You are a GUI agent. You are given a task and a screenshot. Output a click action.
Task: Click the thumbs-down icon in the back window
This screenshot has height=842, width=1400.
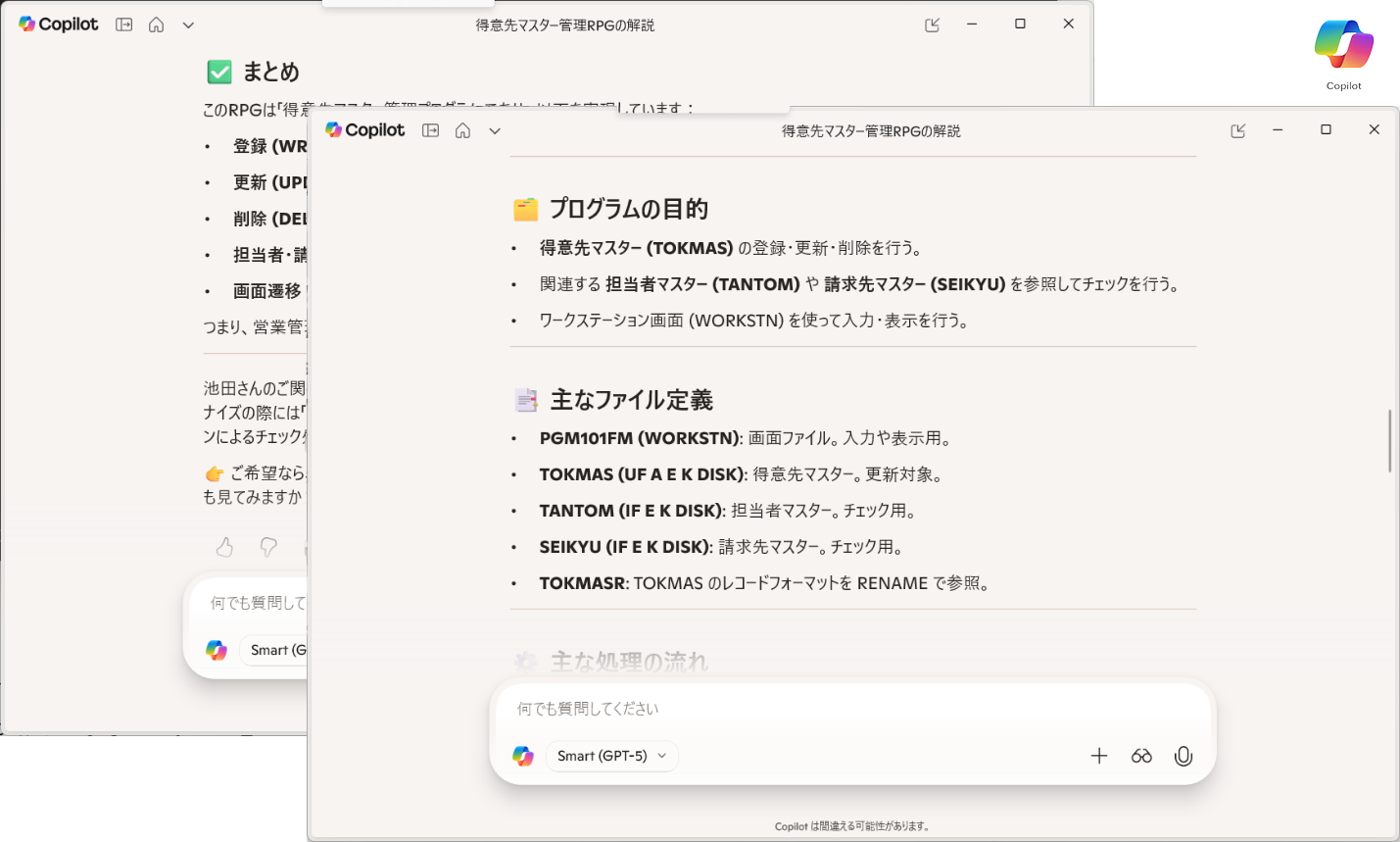pos(268,547)
